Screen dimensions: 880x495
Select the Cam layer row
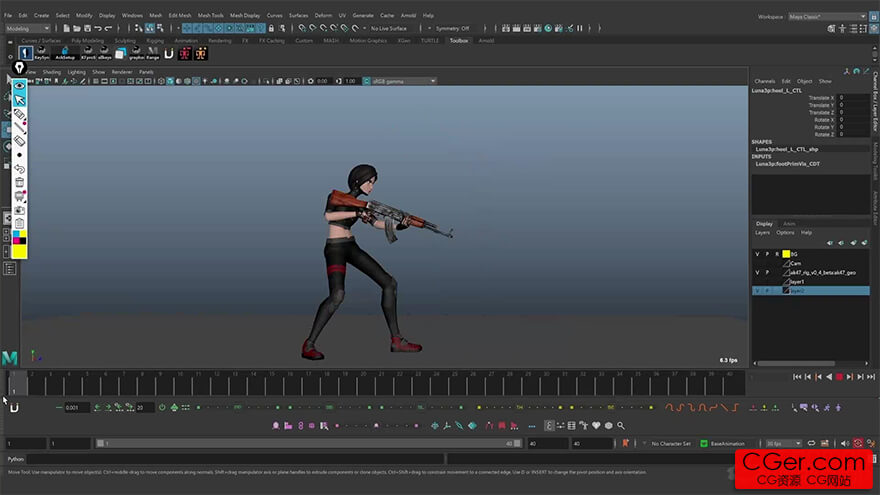pyautogui.click(x=810, y=263)
